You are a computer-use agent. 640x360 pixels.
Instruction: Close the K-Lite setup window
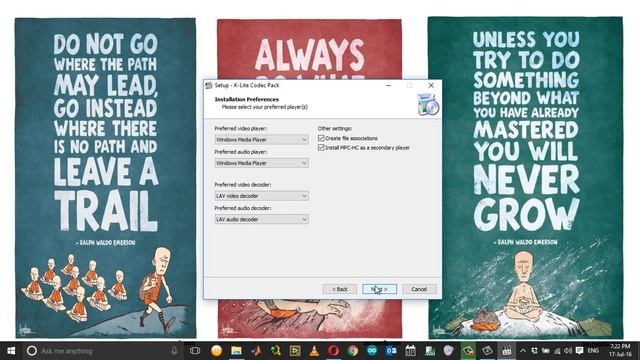pos(431,85)
